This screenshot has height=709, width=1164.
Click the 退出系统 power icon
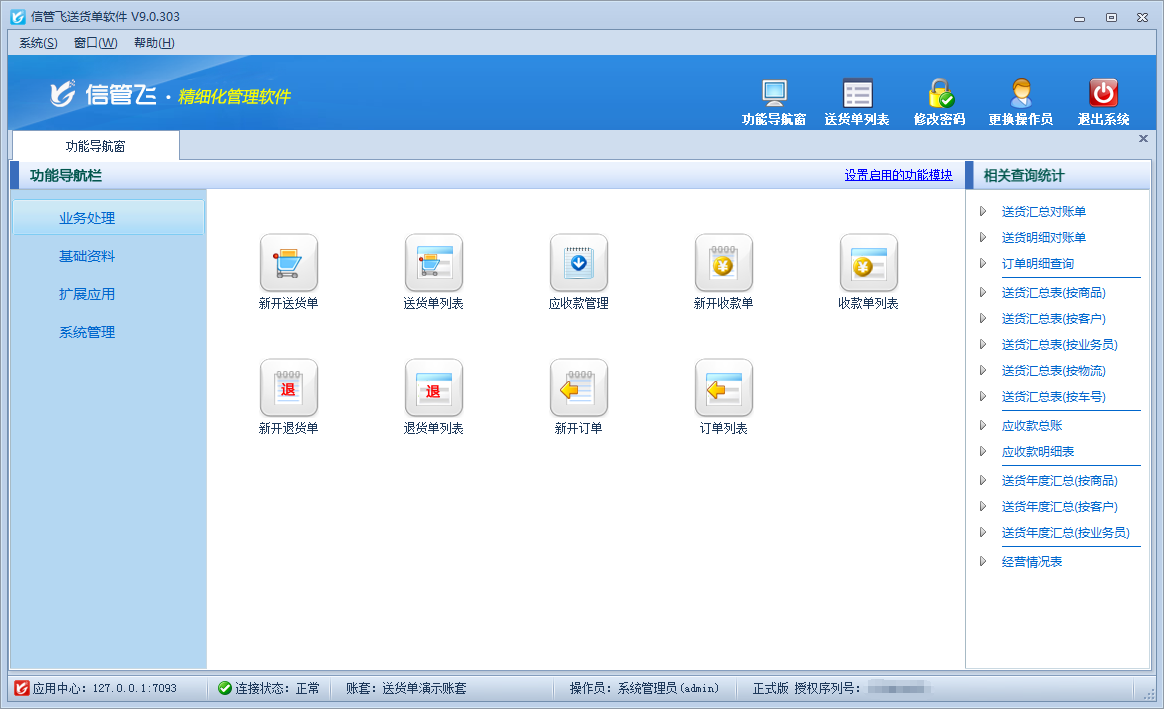point(1103,94)
